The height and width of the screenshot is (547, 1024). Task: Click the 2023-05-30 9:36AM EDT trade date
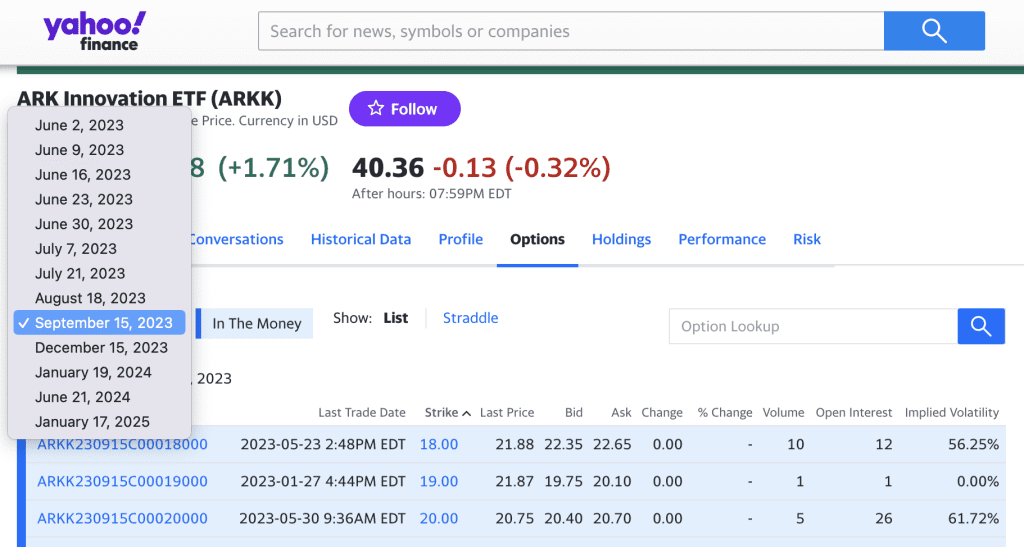tap(322, 519)
